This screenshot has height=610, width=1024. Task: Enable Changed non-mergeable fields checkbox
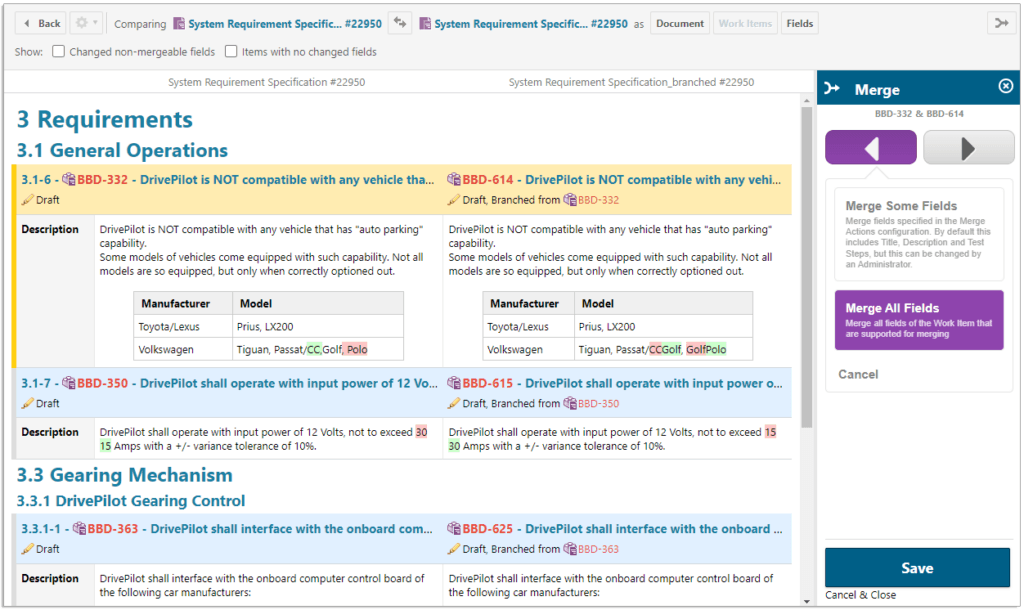click(x=59, y=52)
